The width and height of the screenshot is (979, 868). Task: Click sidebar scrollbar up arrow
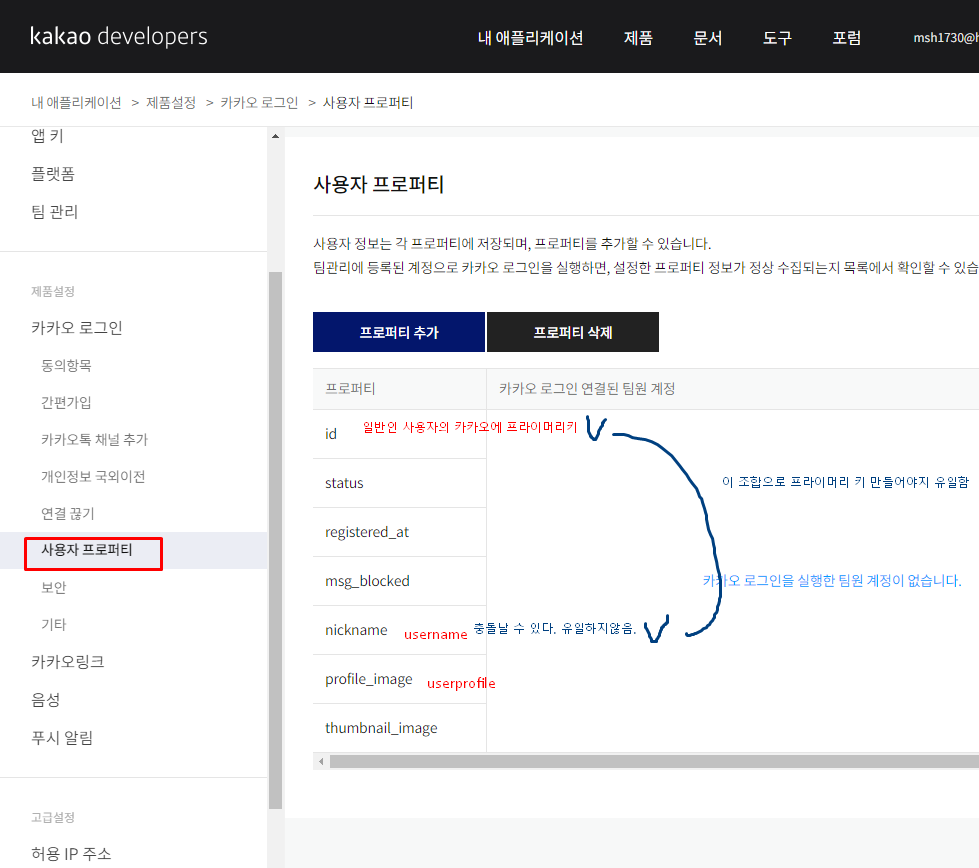click(275, 136)
